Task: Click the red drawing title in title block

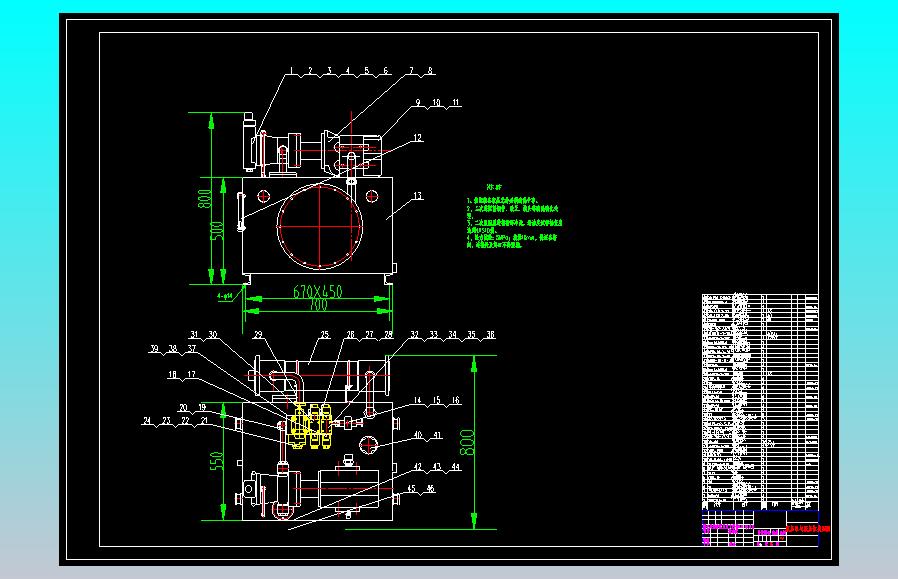Action: pos(808,529)
